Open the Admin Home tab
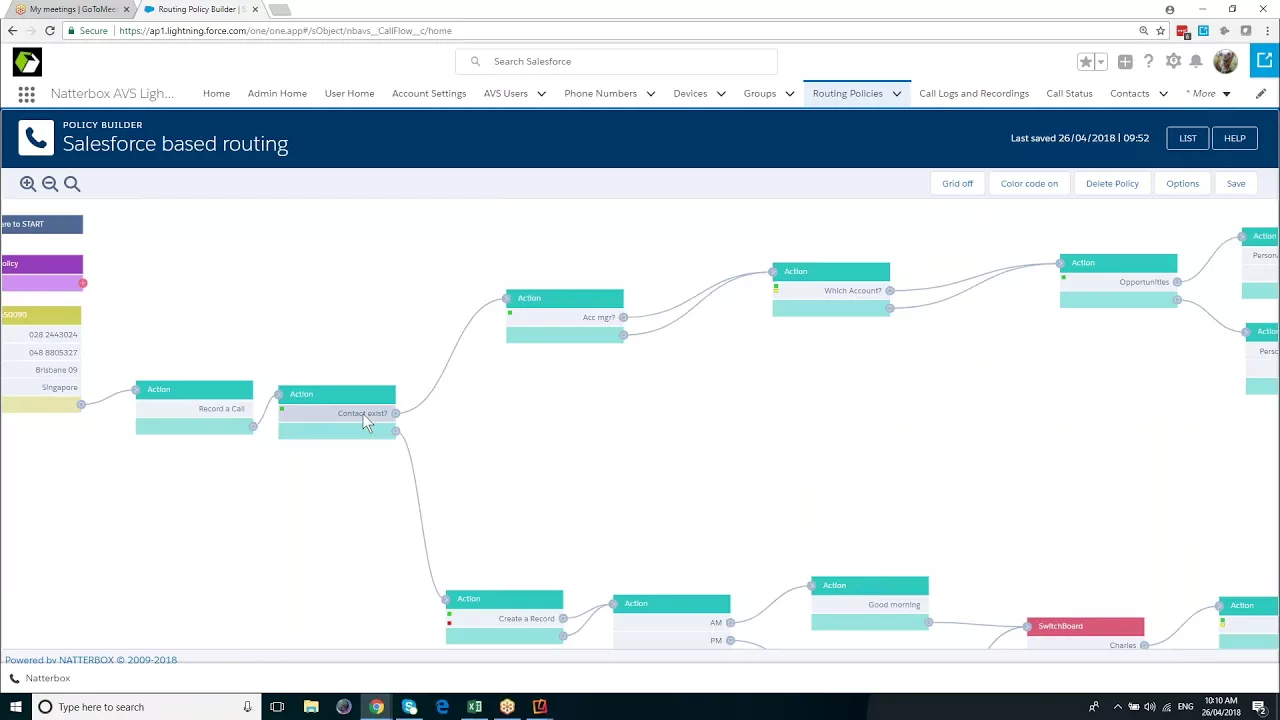Image resolution: width=1280 pixels, height=720 pixels. pyautogui.click(x=277, y=94)
